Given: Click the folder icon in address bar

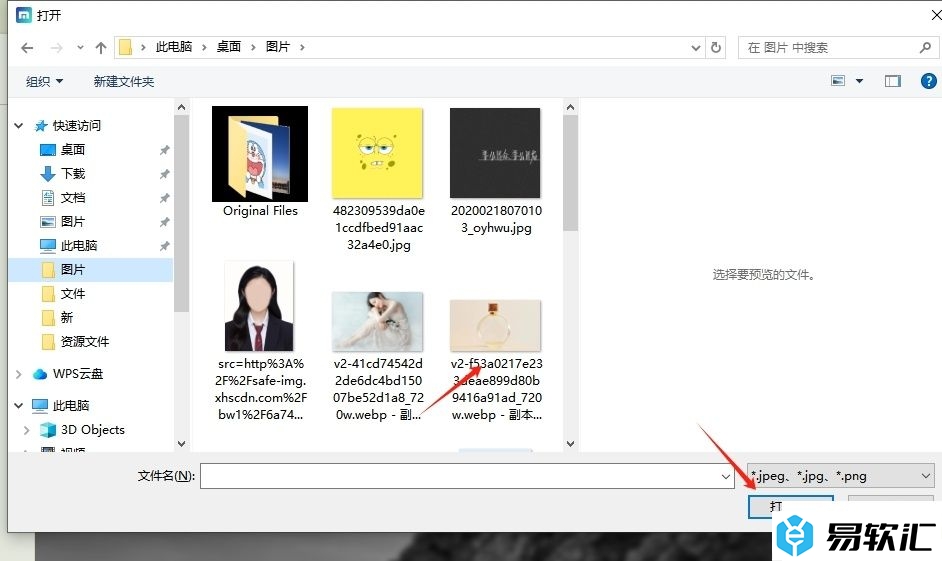Looking at the screenshot, I should pos(125,47).
